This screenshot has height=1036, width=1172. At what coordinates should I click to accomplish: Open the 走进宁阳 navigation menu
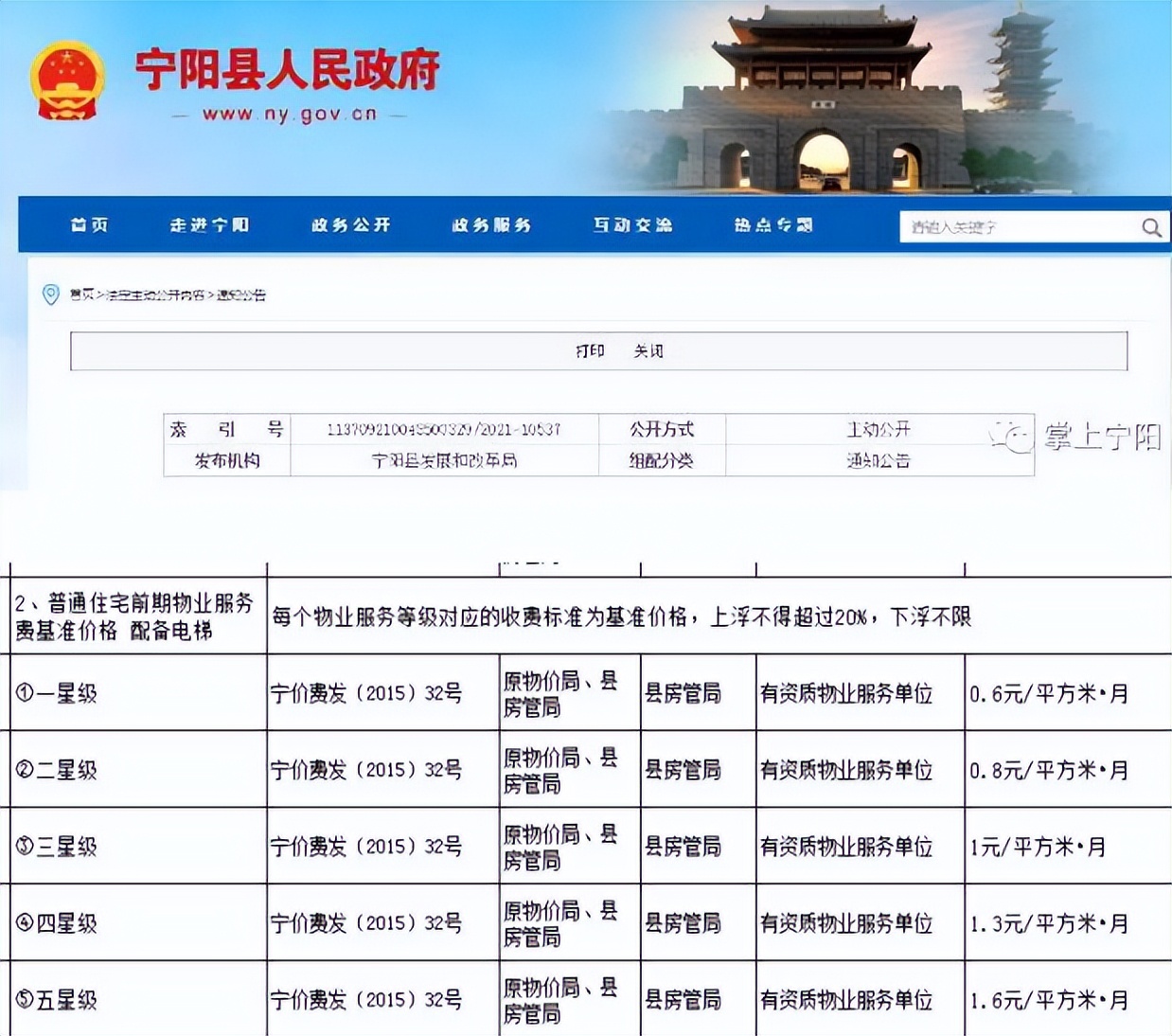pos(210,225)
